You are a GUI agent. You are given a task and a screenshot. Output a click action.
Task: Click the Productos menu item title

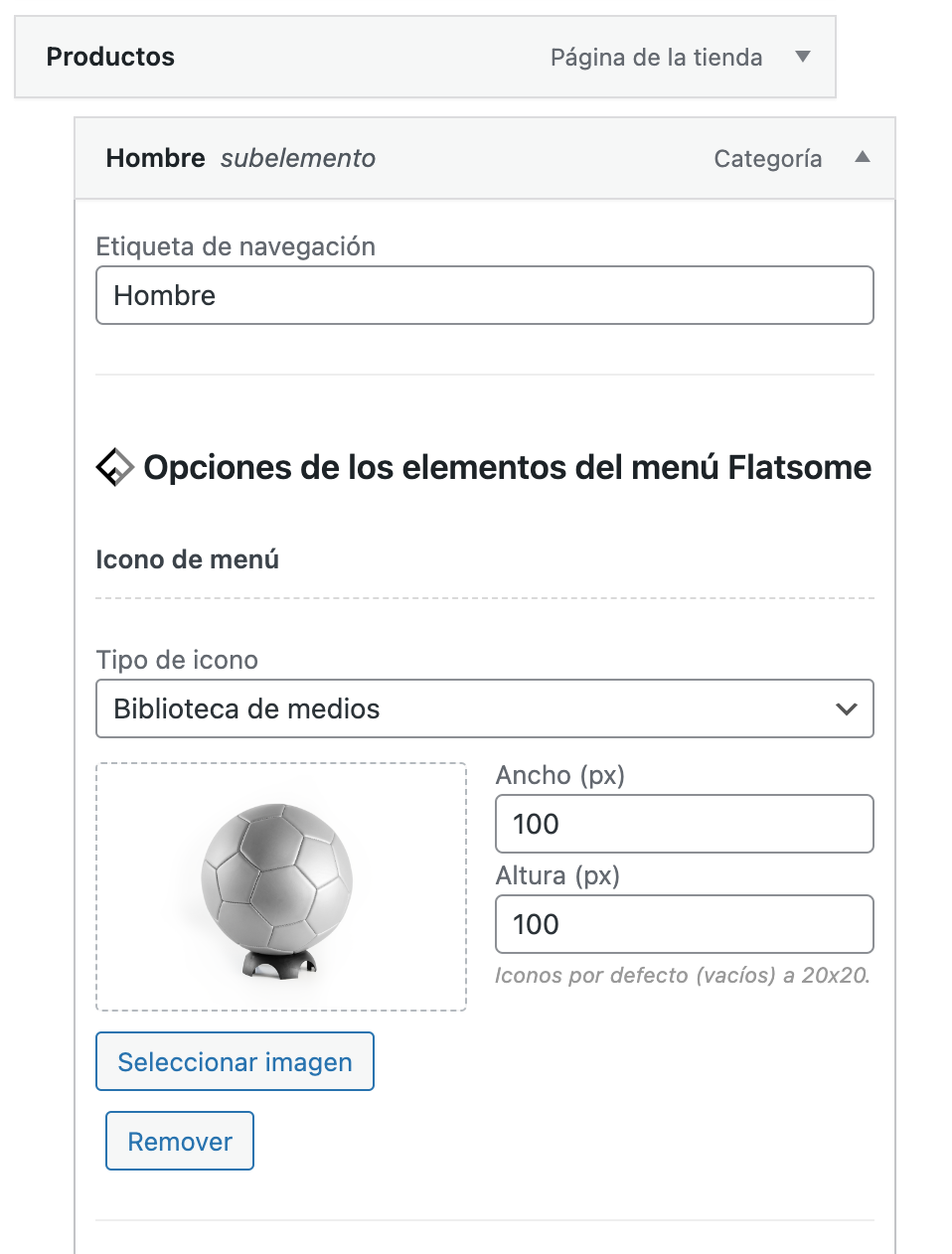(x=110, y=57)
